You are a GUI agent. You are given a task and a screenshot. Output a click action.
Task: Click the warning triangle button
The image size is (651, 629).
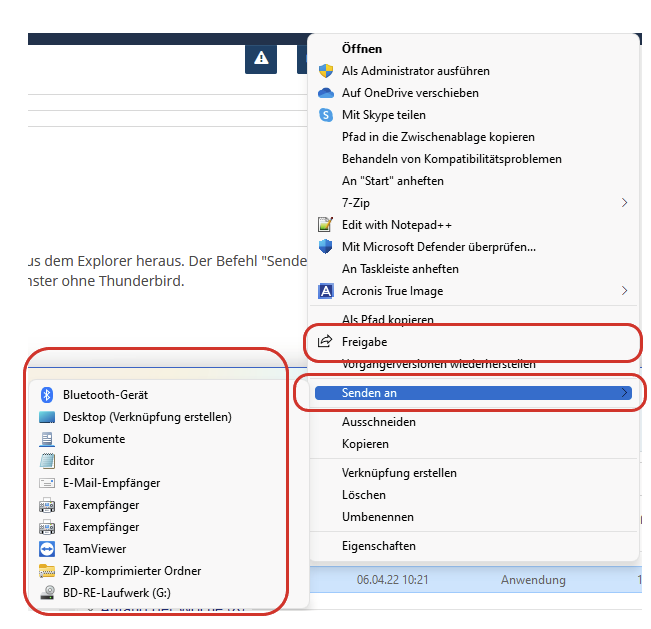261,58
